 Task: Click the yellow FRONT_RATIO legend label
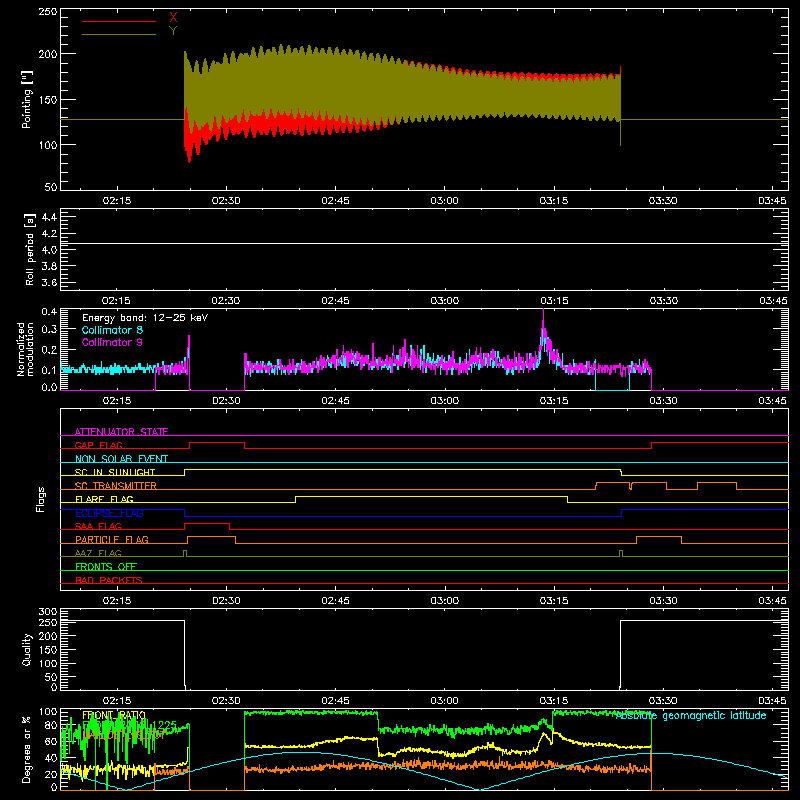click(114, 715)
